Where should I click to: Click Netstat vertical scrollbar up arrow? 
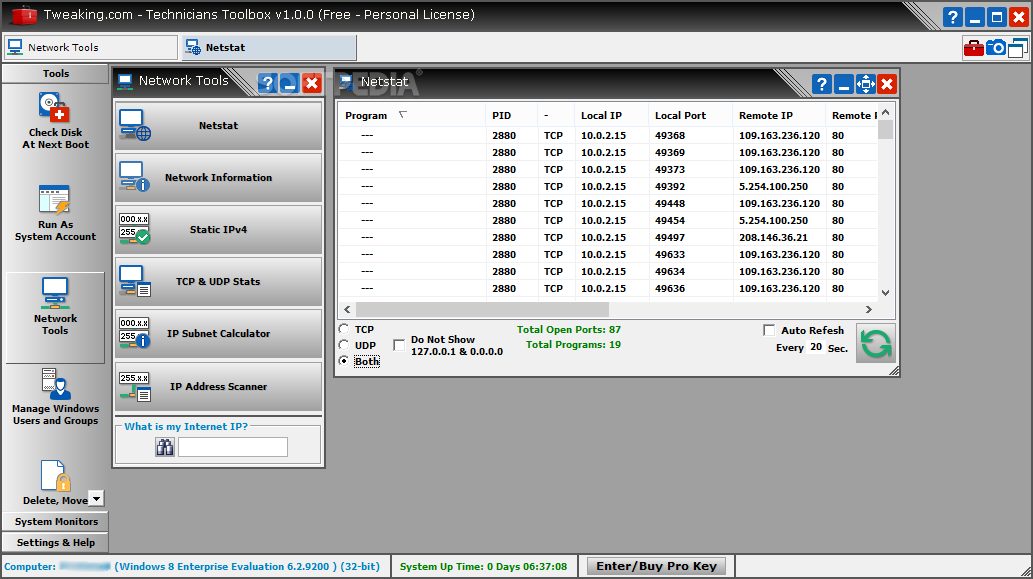tap(885, 113)
